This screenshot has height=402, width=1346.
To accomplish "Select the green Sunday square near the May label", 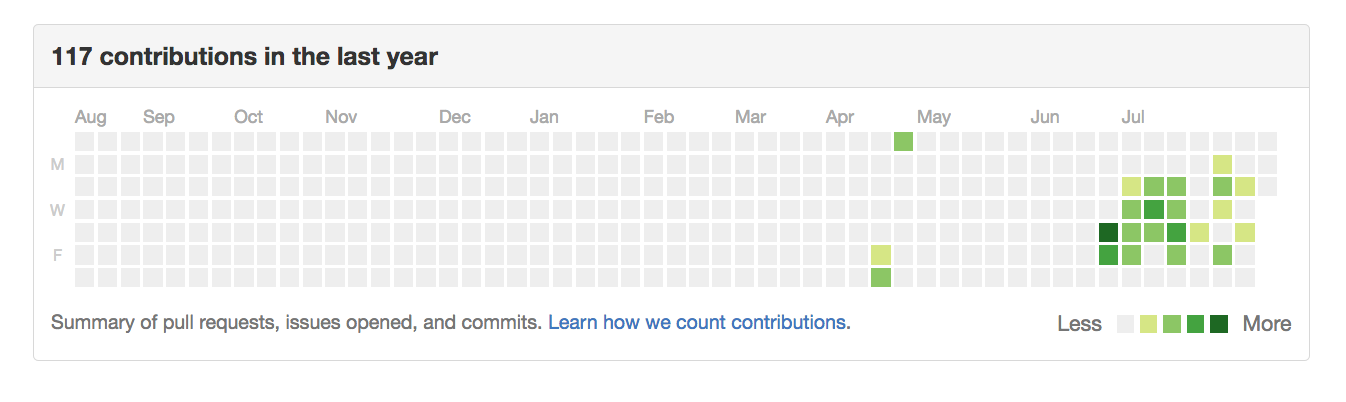I will (903, 141).
